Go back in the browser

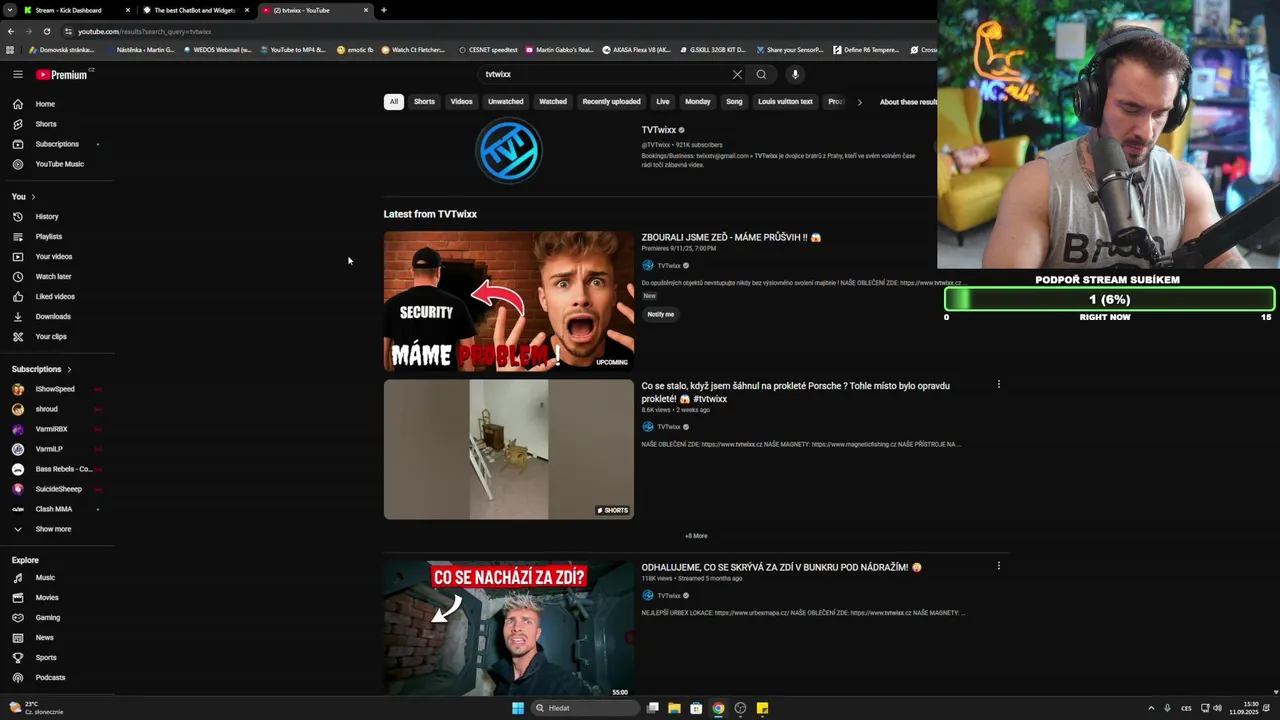pos(10,31)
